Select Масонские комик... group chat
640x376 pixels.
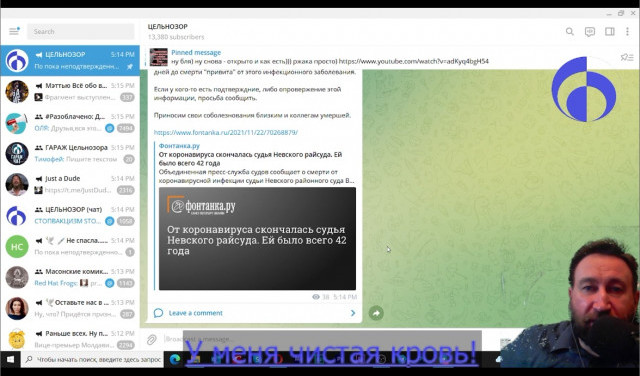click(70, 278)
